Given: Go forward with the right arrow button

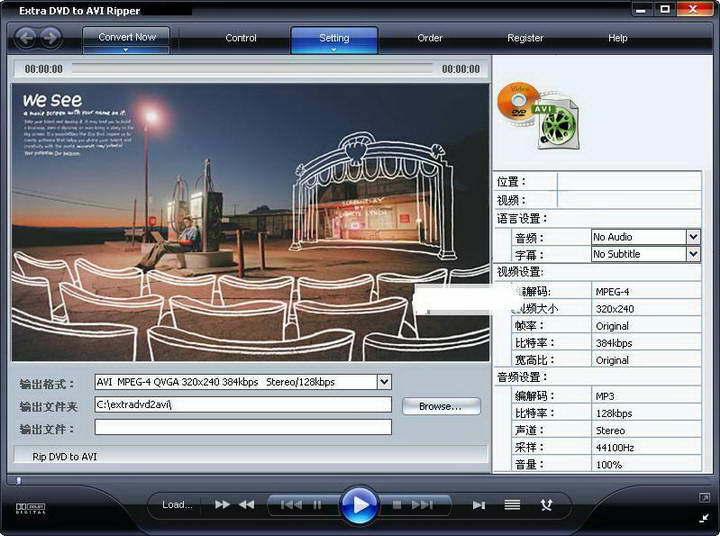Looking at the screenshot, I should coord(51,38).
